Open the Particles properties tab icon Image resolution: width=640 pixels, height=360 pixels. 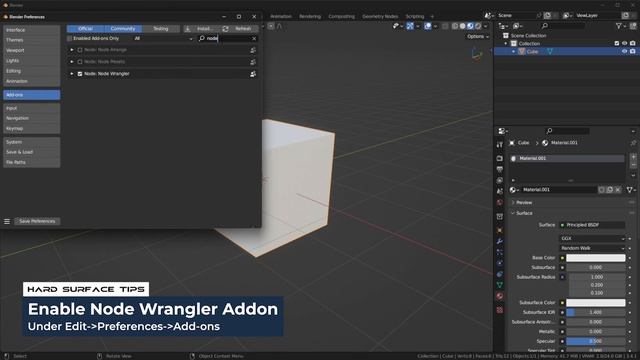(x=500, y=252)
